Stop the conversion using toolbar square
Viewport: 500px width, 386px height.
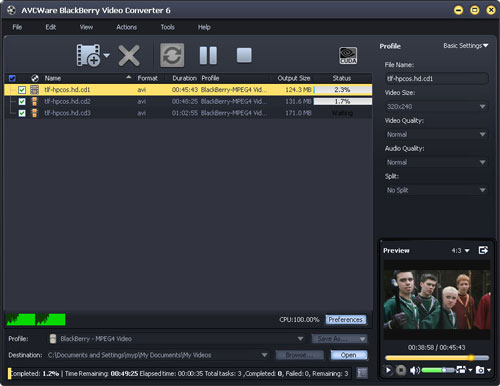(244, 55)
